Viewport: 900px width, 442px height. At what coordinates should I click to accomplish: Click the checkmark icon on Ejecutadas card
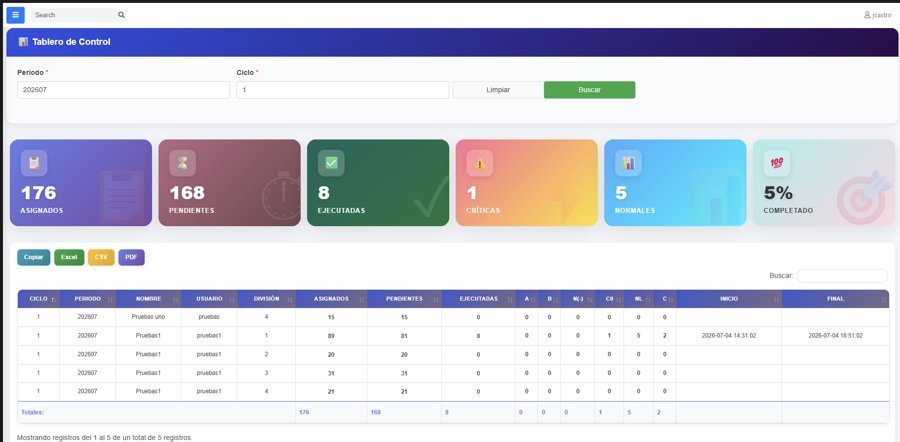[x=331, y=163]
